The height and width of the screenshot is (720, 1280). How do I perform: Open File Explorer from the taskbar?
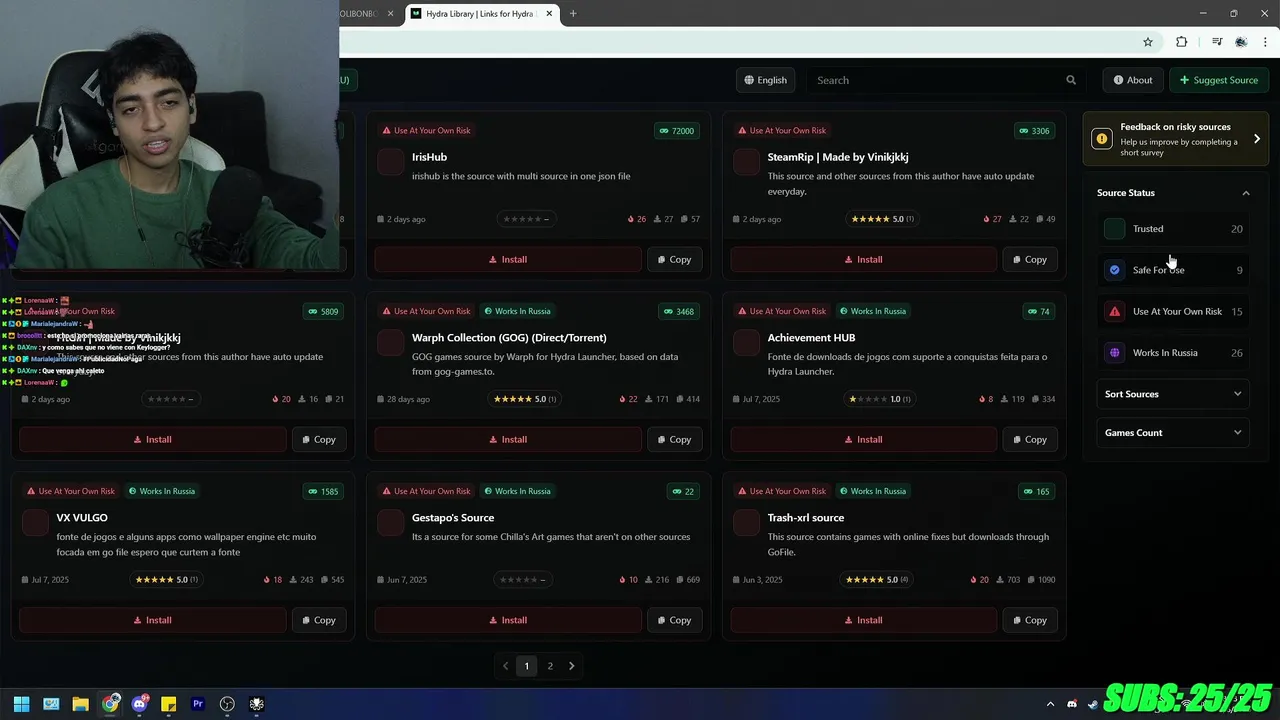tap(80, 704)
